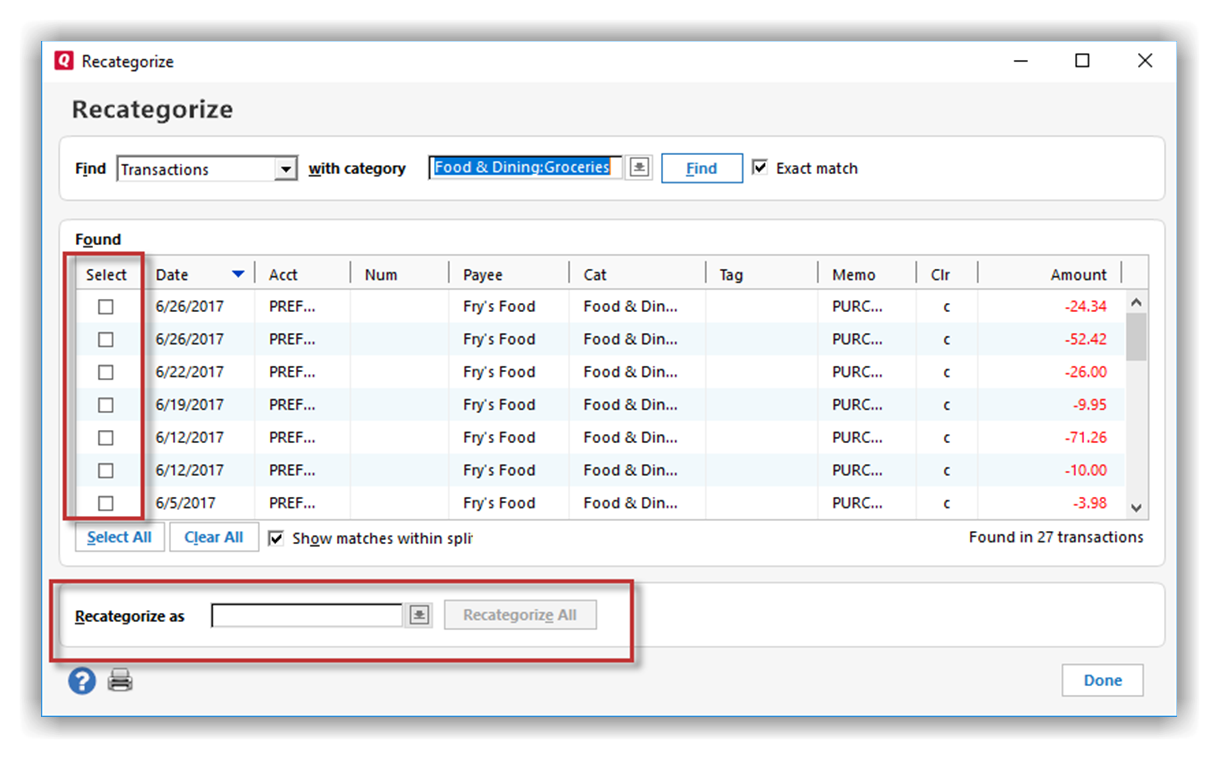Select the -24.34 Fry's Food transaction checkbox
Screen dimensions: 1220x760
(x=106, y=307)
